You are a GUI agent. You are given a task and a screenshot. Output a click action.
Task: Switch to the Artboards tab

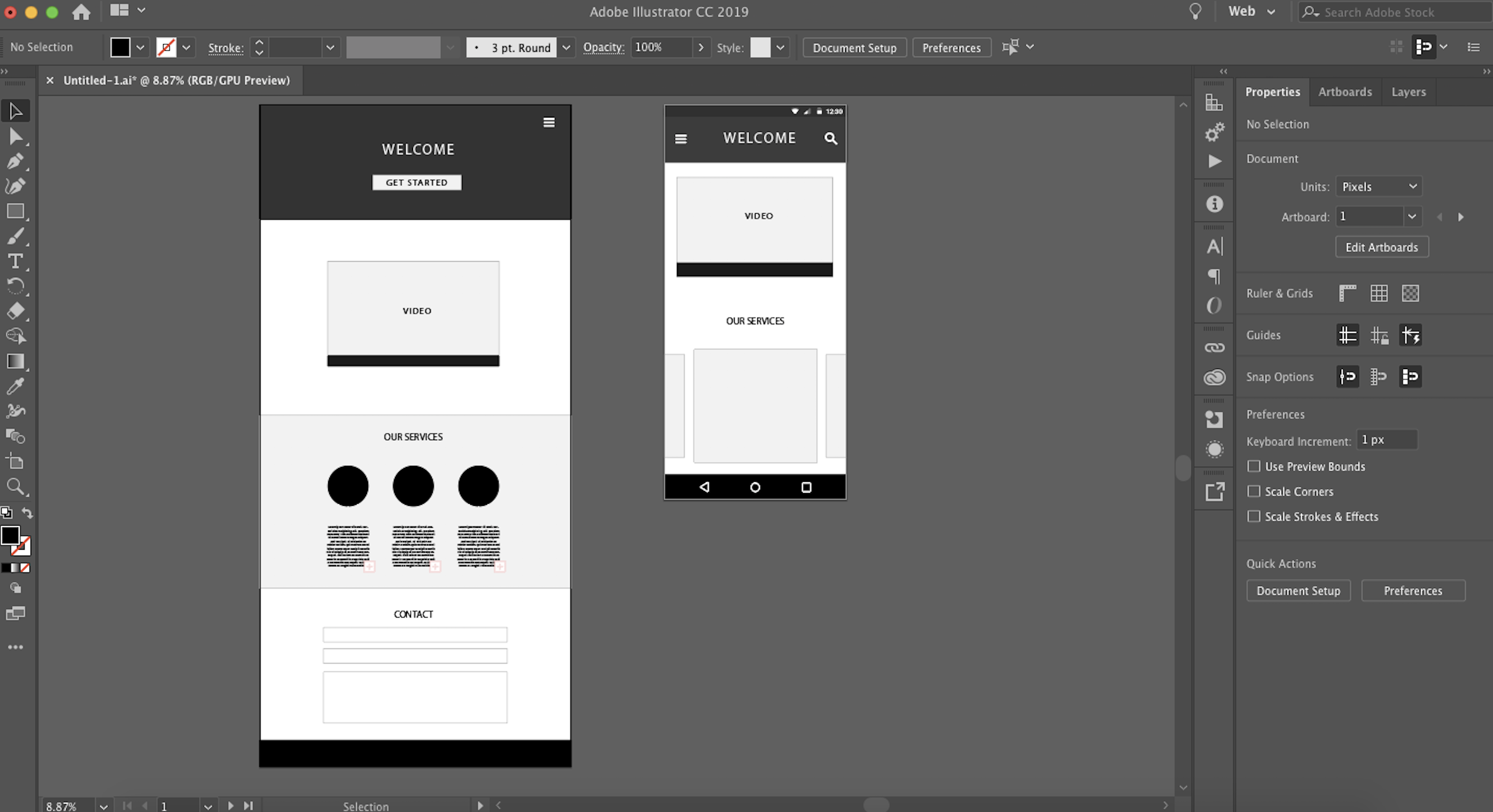click(1345, 91)
